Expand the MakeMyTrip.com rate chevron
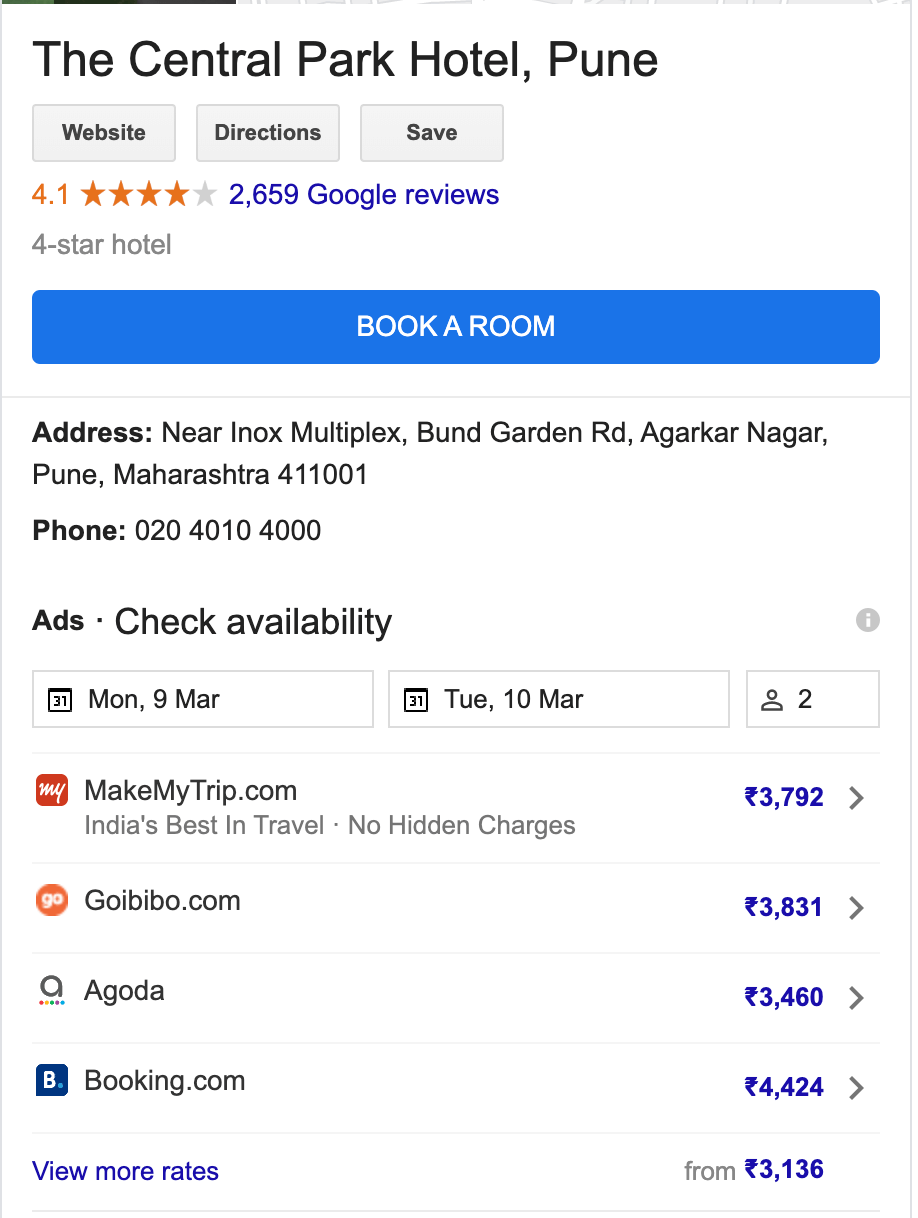The image size is (918, 1218). pos(856,798)
